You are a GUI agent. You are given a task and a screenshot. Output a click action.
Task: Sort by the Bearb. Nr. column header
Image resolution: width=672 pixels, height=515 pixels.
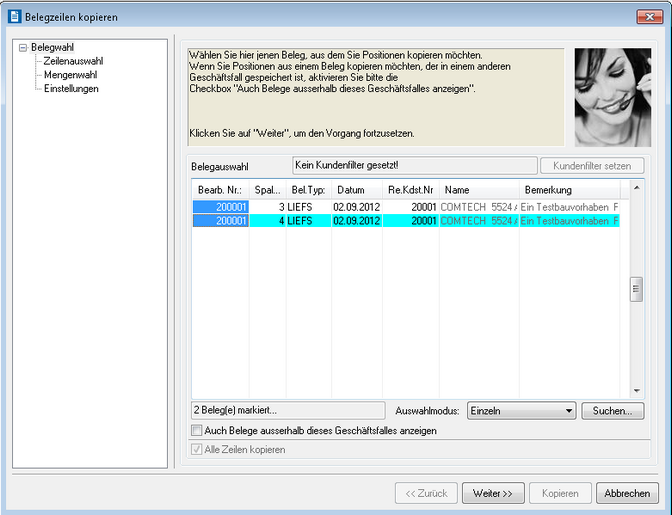[x=219, y=189]
